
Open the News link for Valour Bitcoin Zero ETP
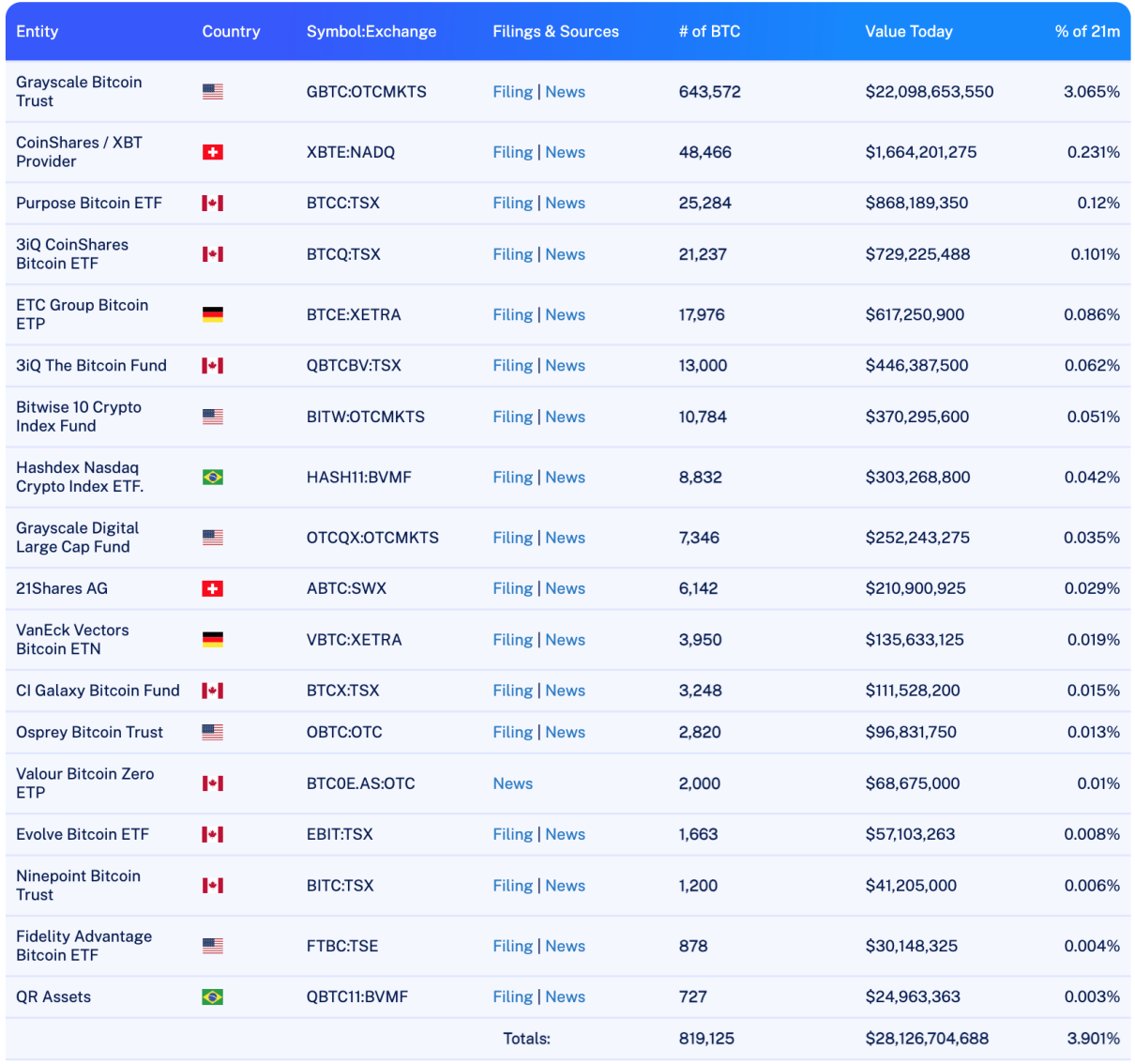tap(512, 783)
